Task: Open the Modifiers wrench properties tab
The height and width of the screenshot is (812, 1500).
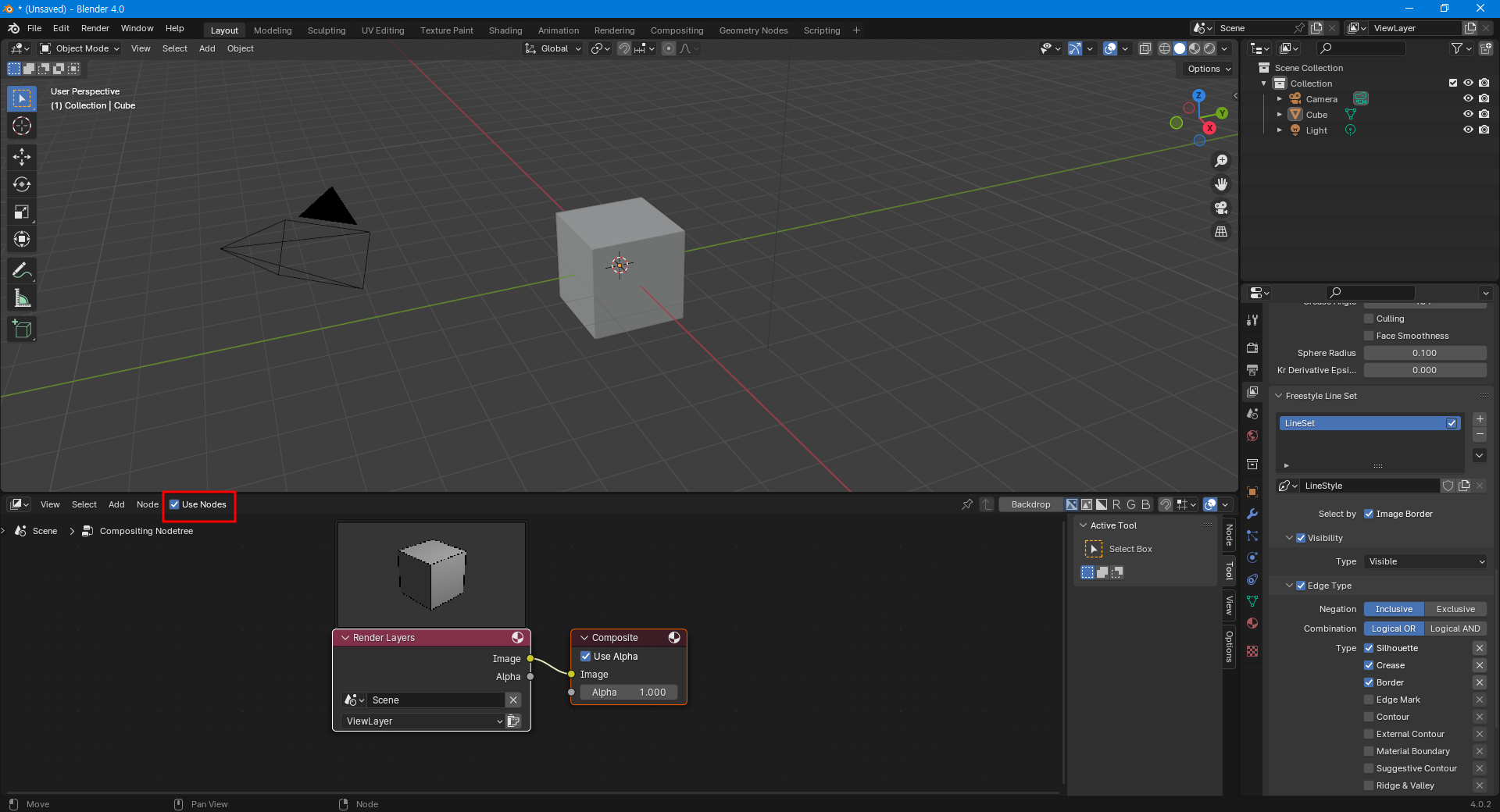Action: (1252, 514)
